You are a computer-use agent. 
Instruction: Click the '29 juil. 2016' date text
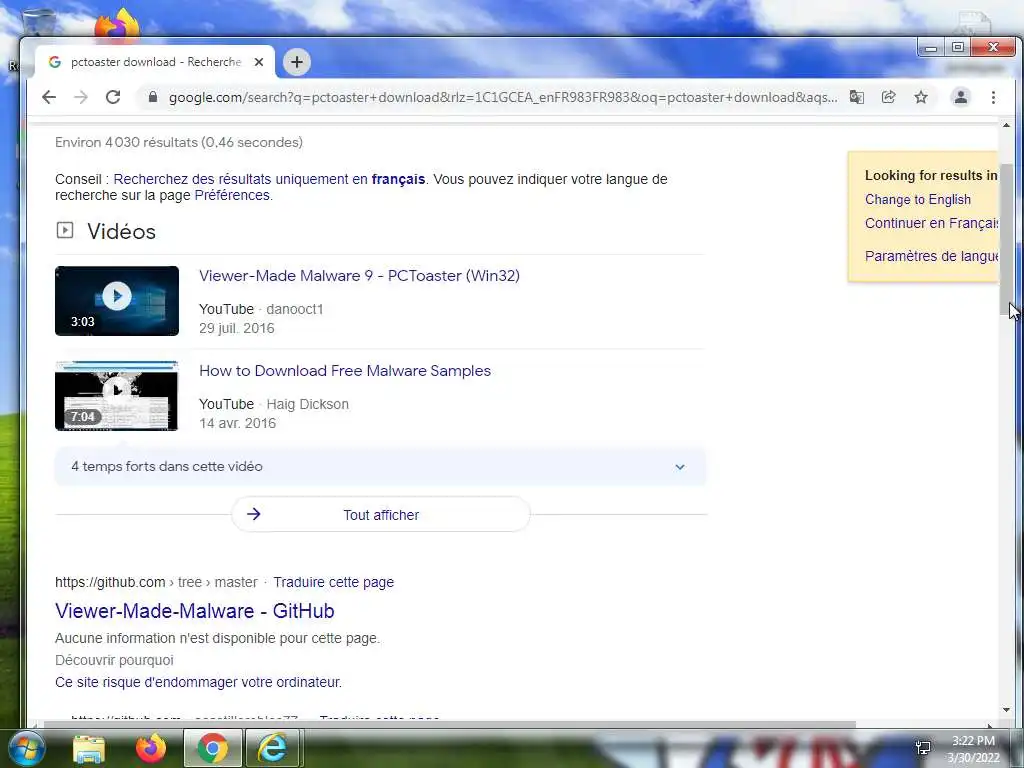click(x=236, y=328)
